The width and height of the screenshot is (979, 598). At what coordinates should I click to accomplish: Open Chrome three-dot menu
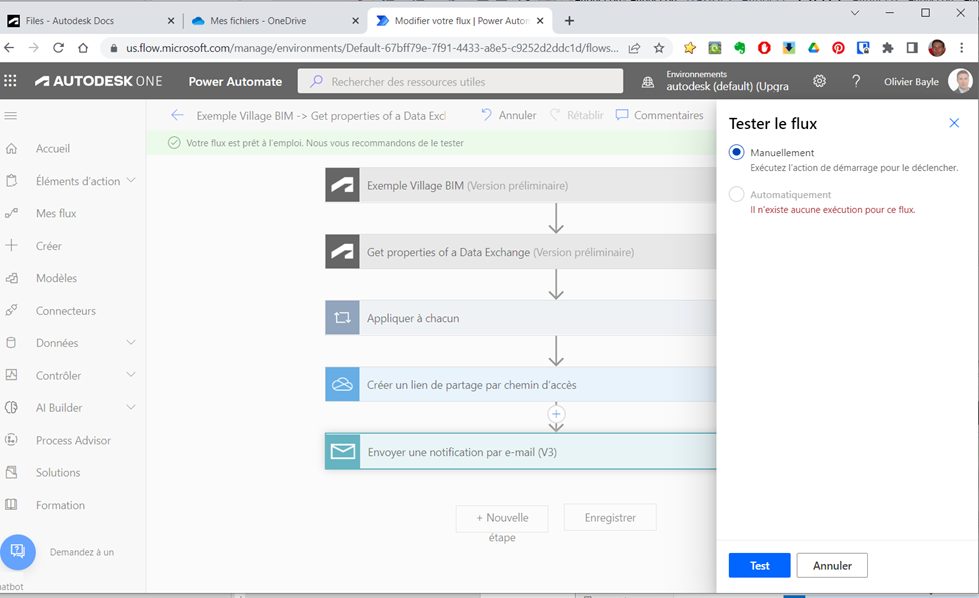(x=962, y=48)
